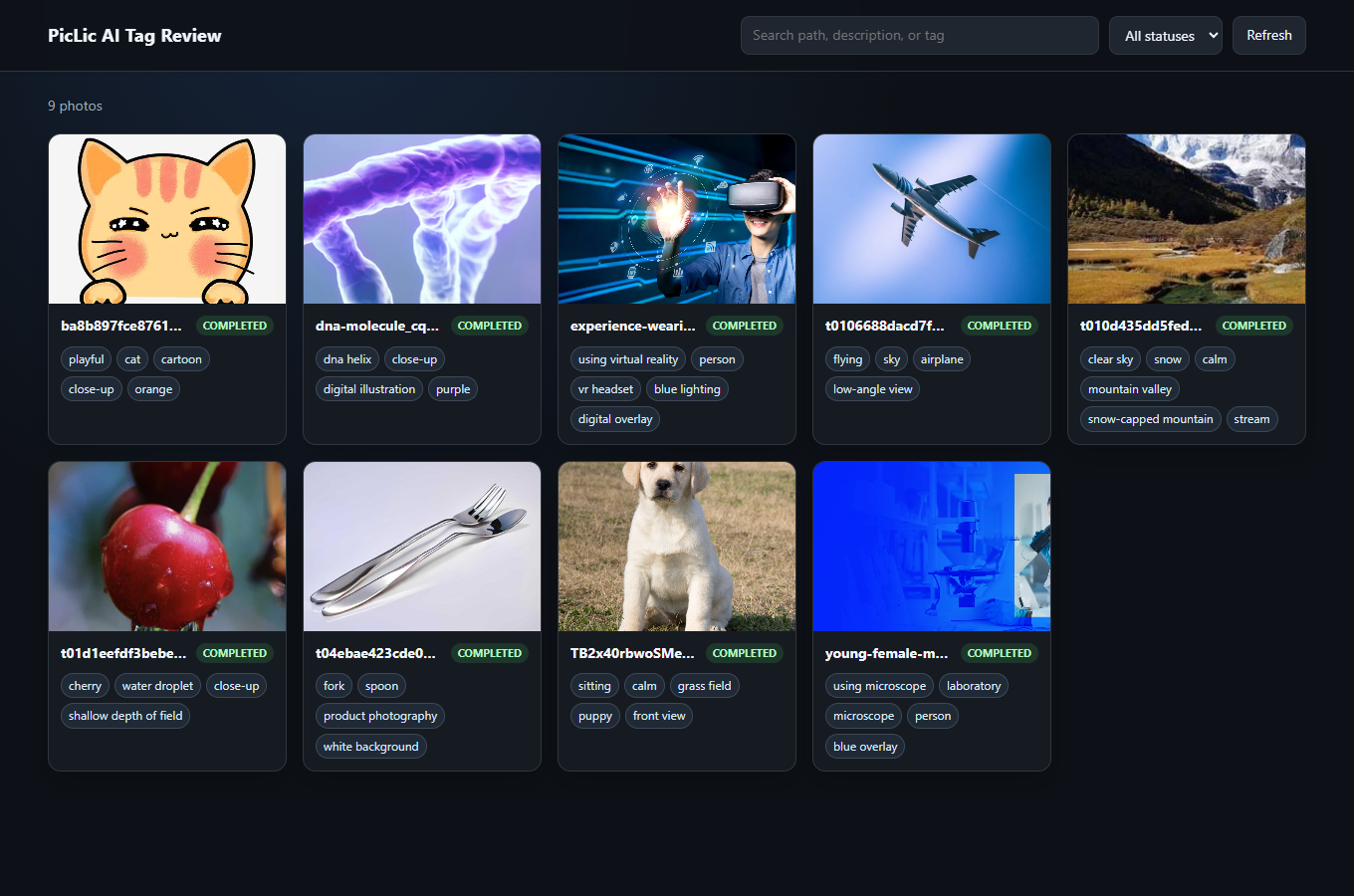
Task: Select the 'laboratory' tag
Action: point(974,686)
